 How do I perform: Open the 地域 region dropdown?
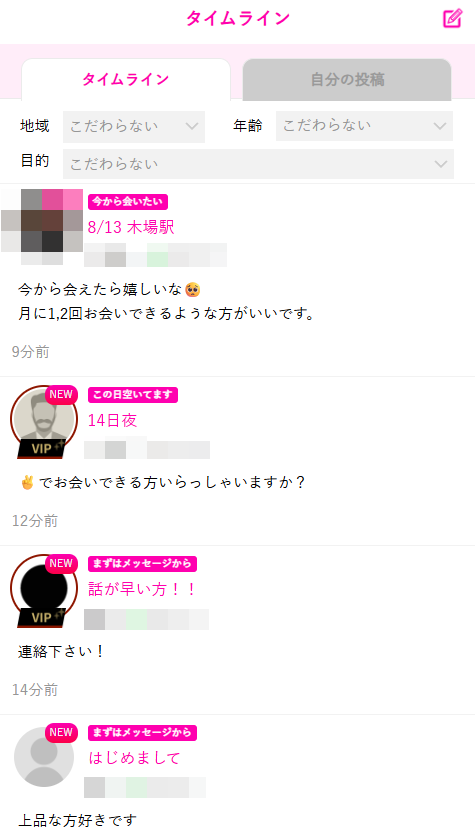coord(134,127)
